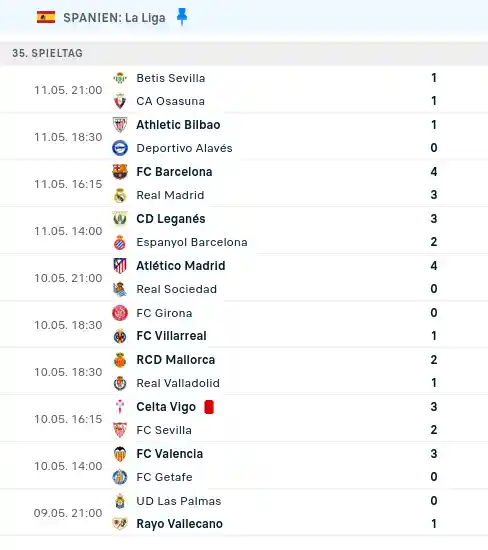Click the Real Madrid crest
The height and width of the screenshot is (550, 488).
click(x=120, y=195)
